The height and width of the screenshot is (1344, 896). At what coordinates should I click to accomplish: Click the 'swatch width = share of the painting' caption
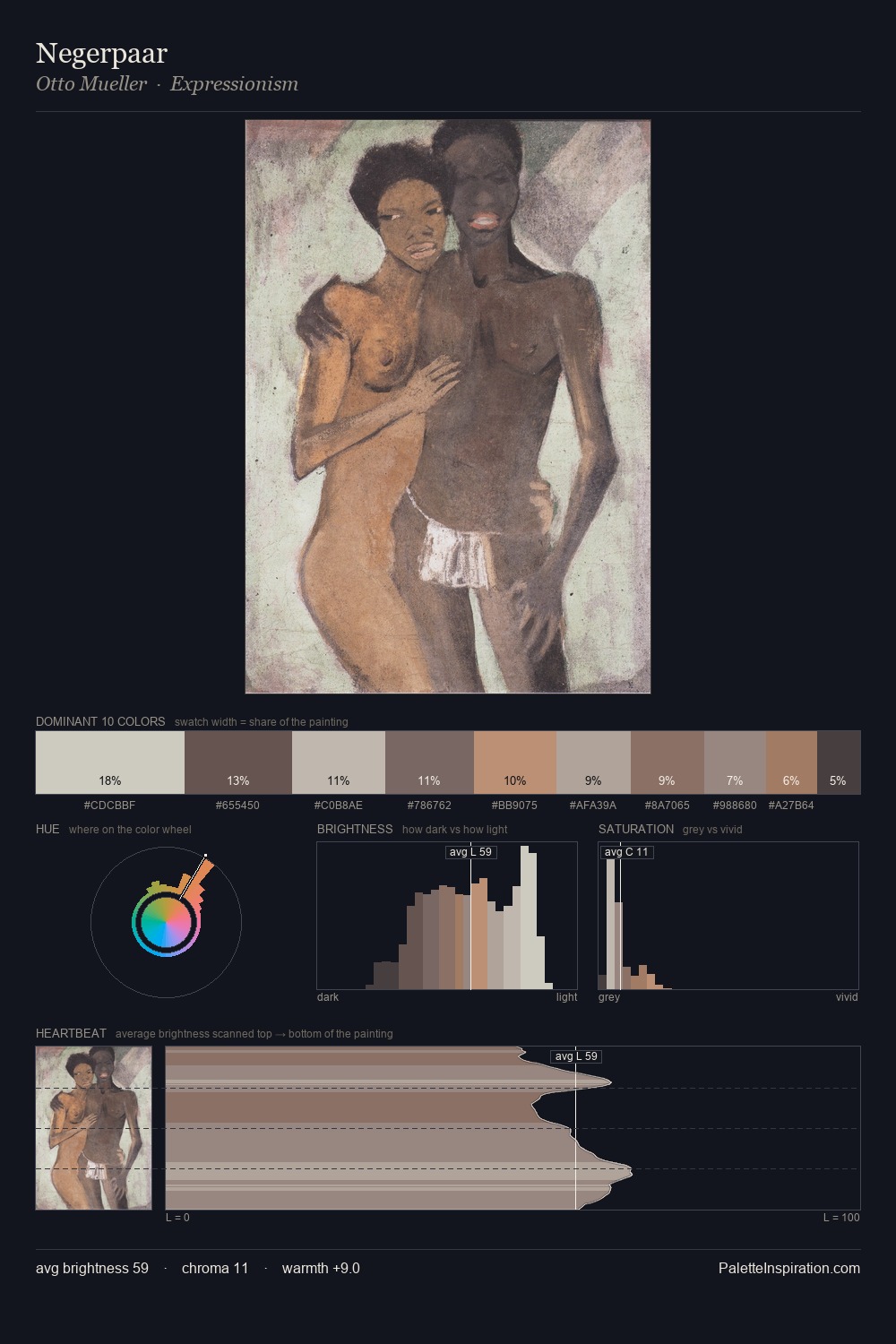(262, 722)
